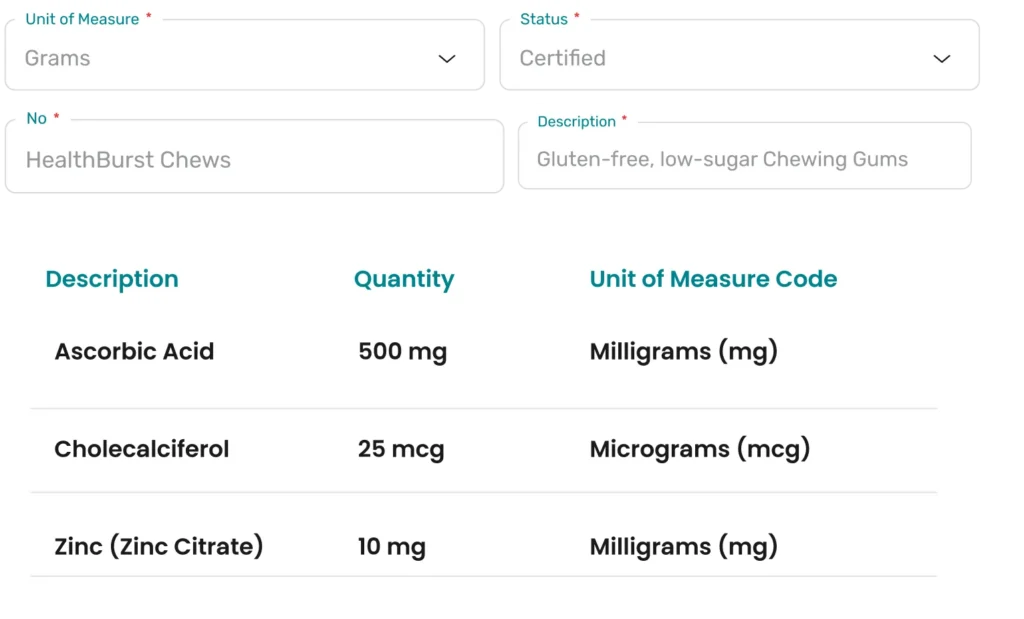
Task: Sort by the Quantity column header
Action: (403, 279)
